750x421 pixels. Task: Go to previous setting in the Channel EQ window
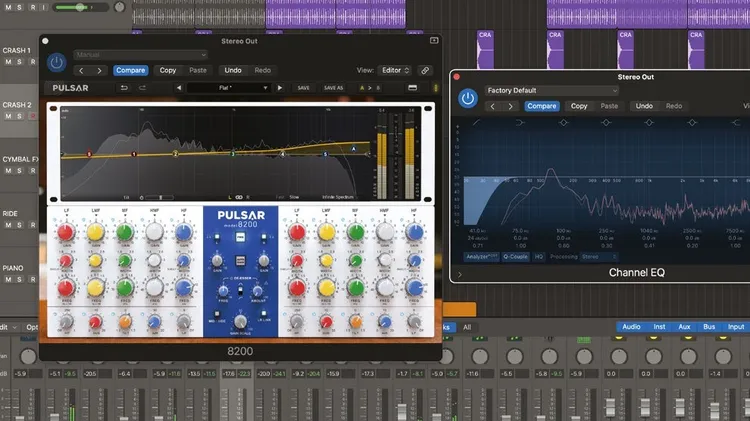pos(493,106)
